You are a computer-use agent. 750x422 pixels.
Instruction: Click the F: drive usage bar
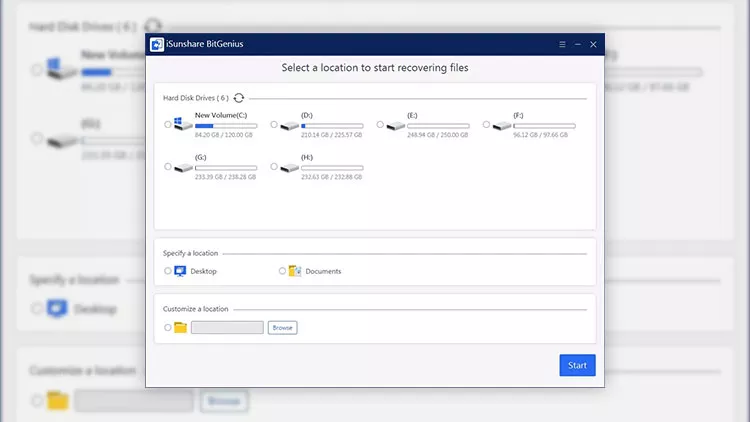coord(545,126)
